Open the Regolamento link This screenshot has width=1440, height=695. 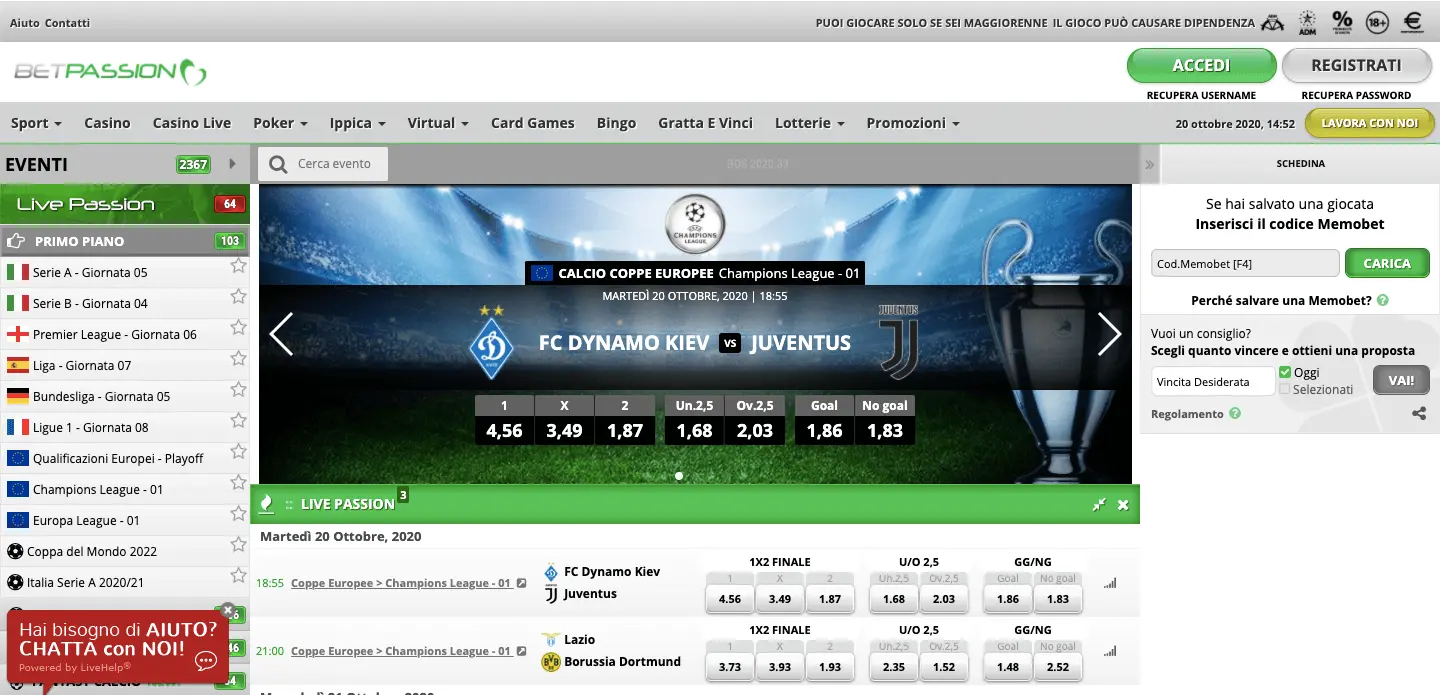(1187, 414)
